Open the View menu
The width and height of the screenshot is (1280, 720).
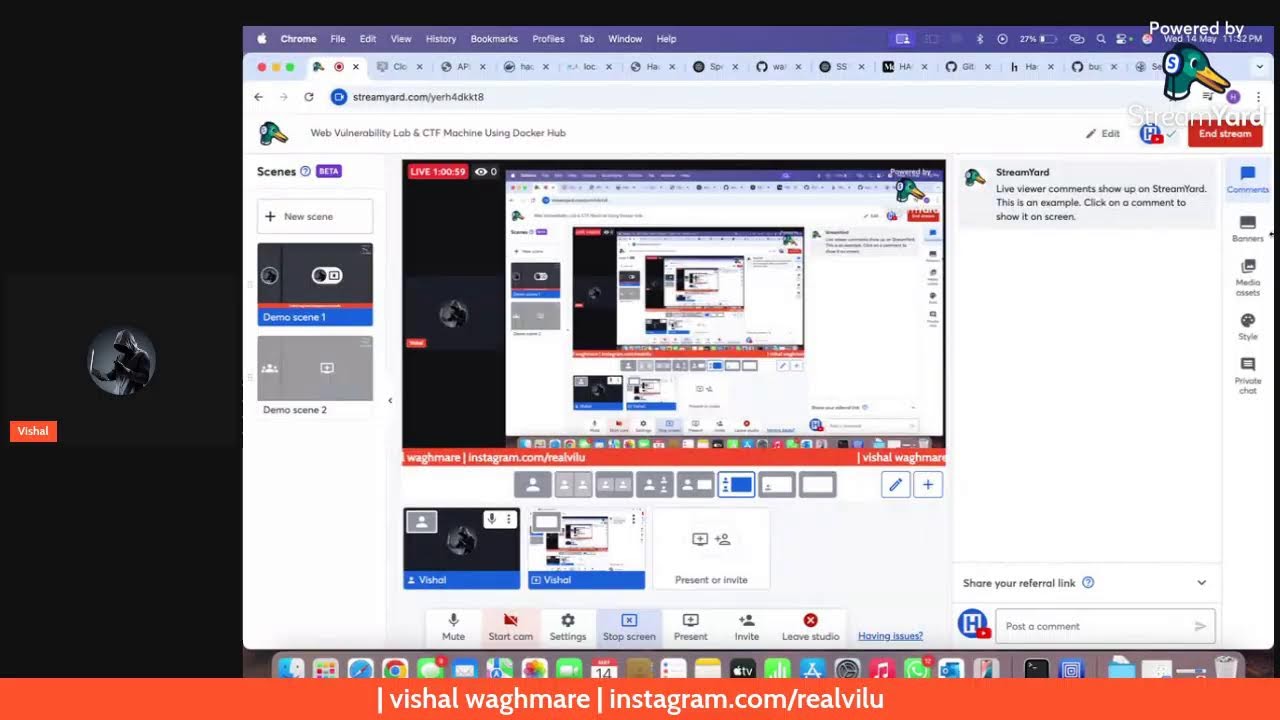401,39
